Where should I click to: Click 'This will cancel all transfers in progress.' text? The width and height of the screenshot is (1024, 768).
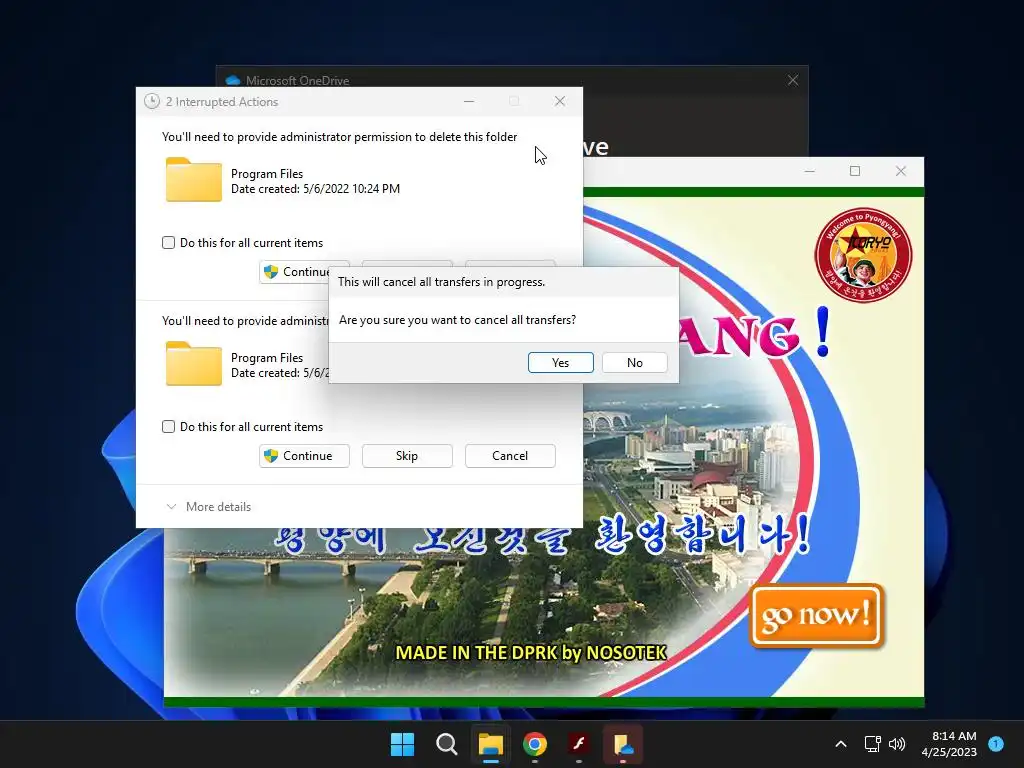[x=441, y=282]
